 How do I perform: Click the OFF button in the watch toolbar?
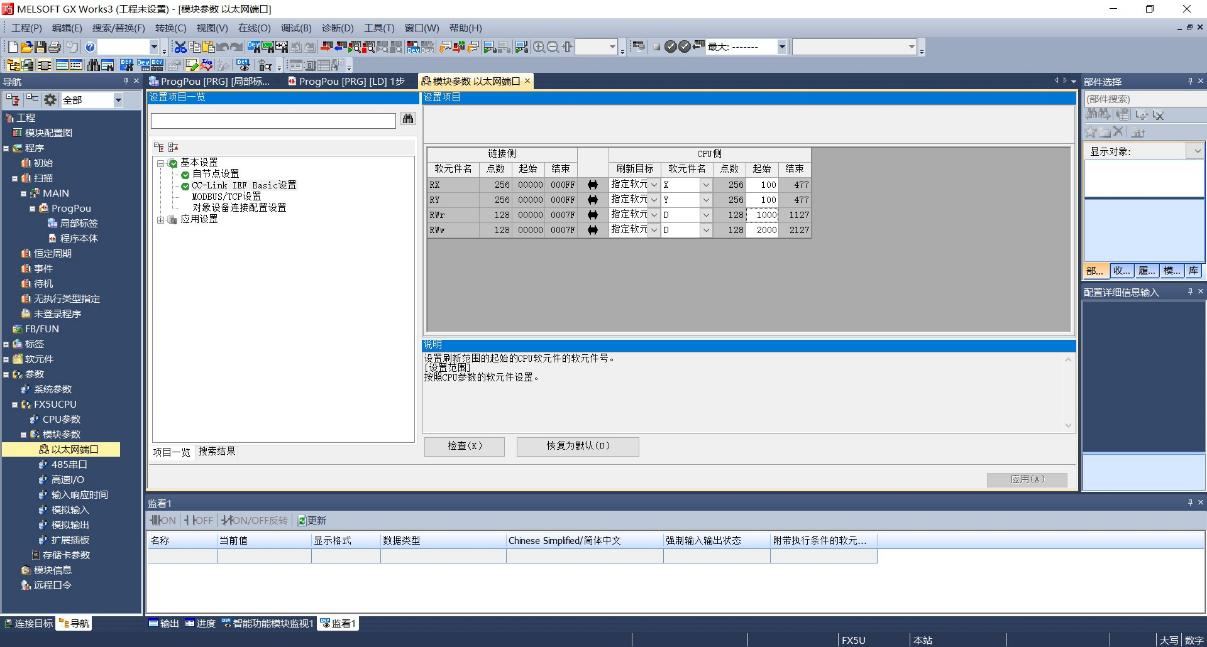pyautogui.click(x=199, y=520)
